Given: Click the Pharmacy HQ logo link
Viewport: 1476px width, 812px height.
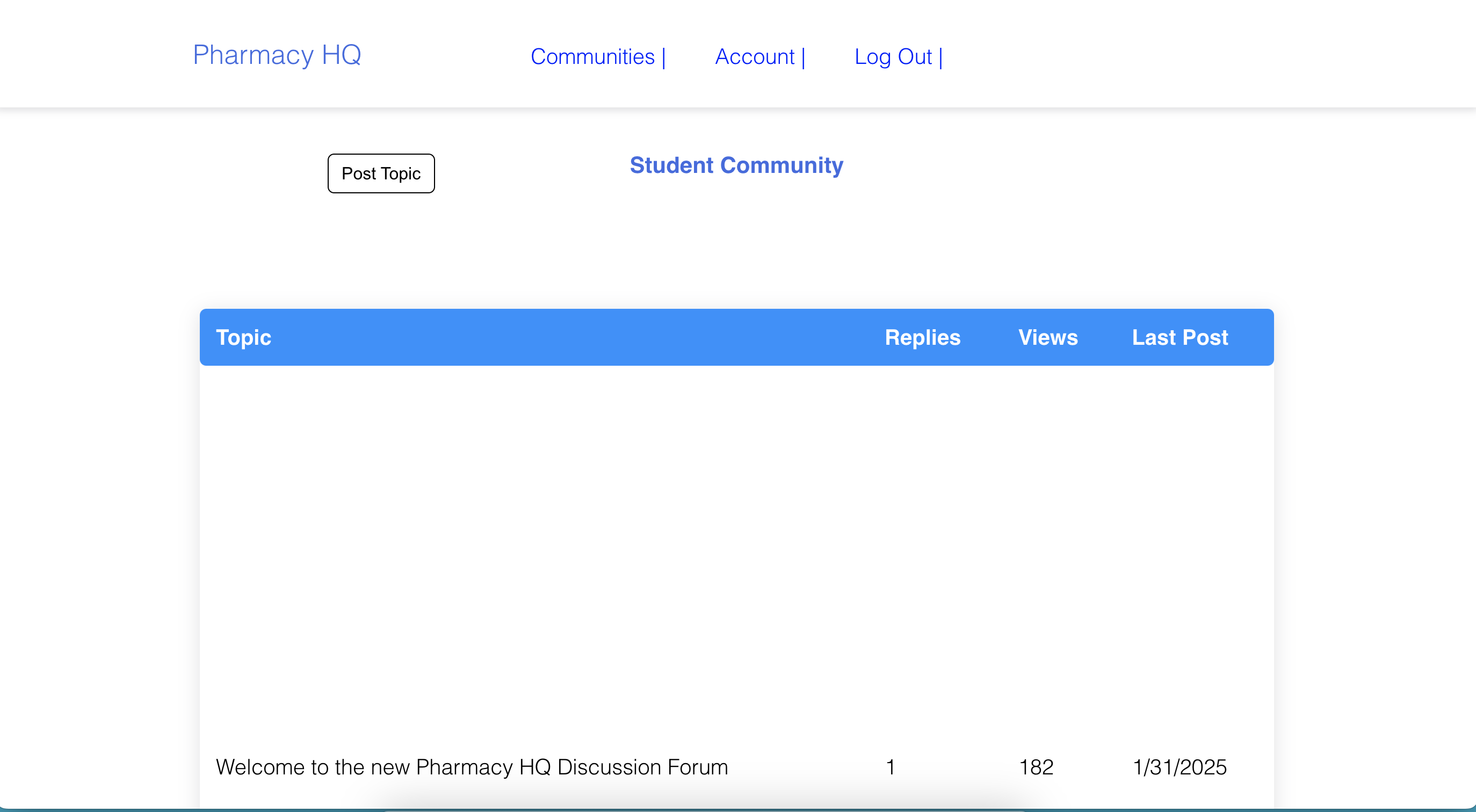Looking at the screenshot, I should [x=277, y=55].
